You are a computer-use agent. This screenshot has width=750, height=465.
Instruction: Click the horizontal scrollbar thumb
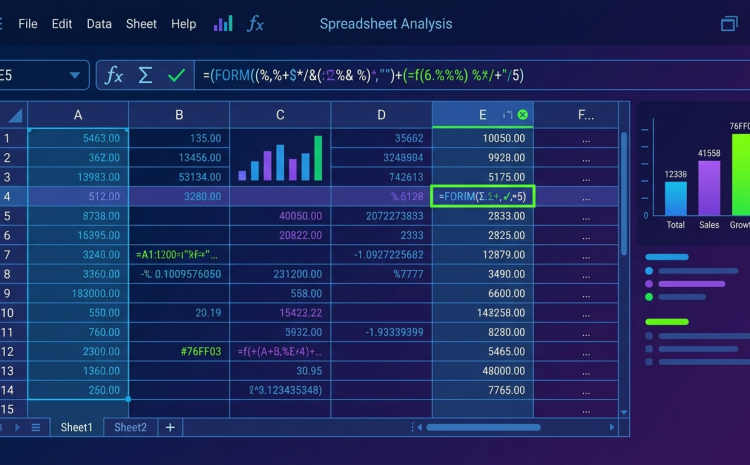pos(484,427)
